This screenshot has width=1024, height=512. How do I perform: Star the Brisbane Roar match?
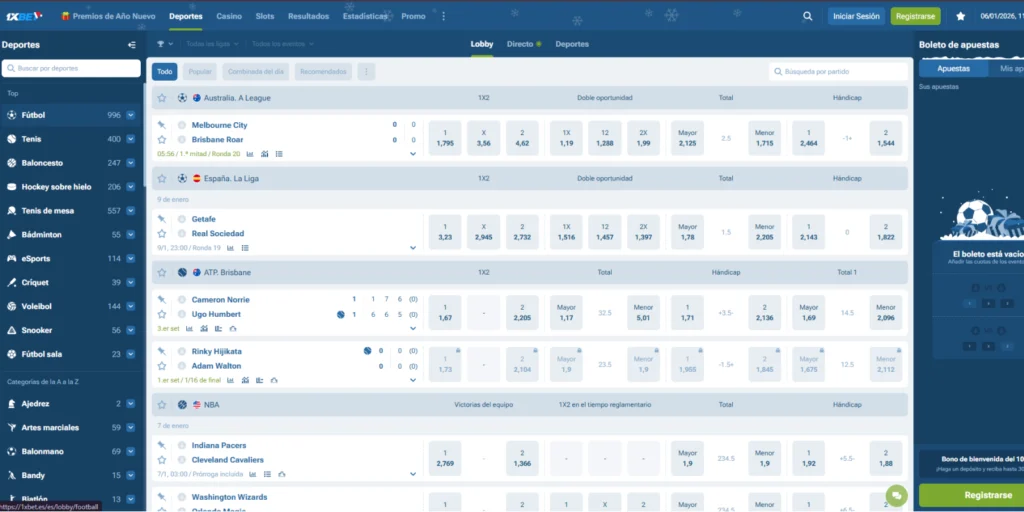[162, 139]
